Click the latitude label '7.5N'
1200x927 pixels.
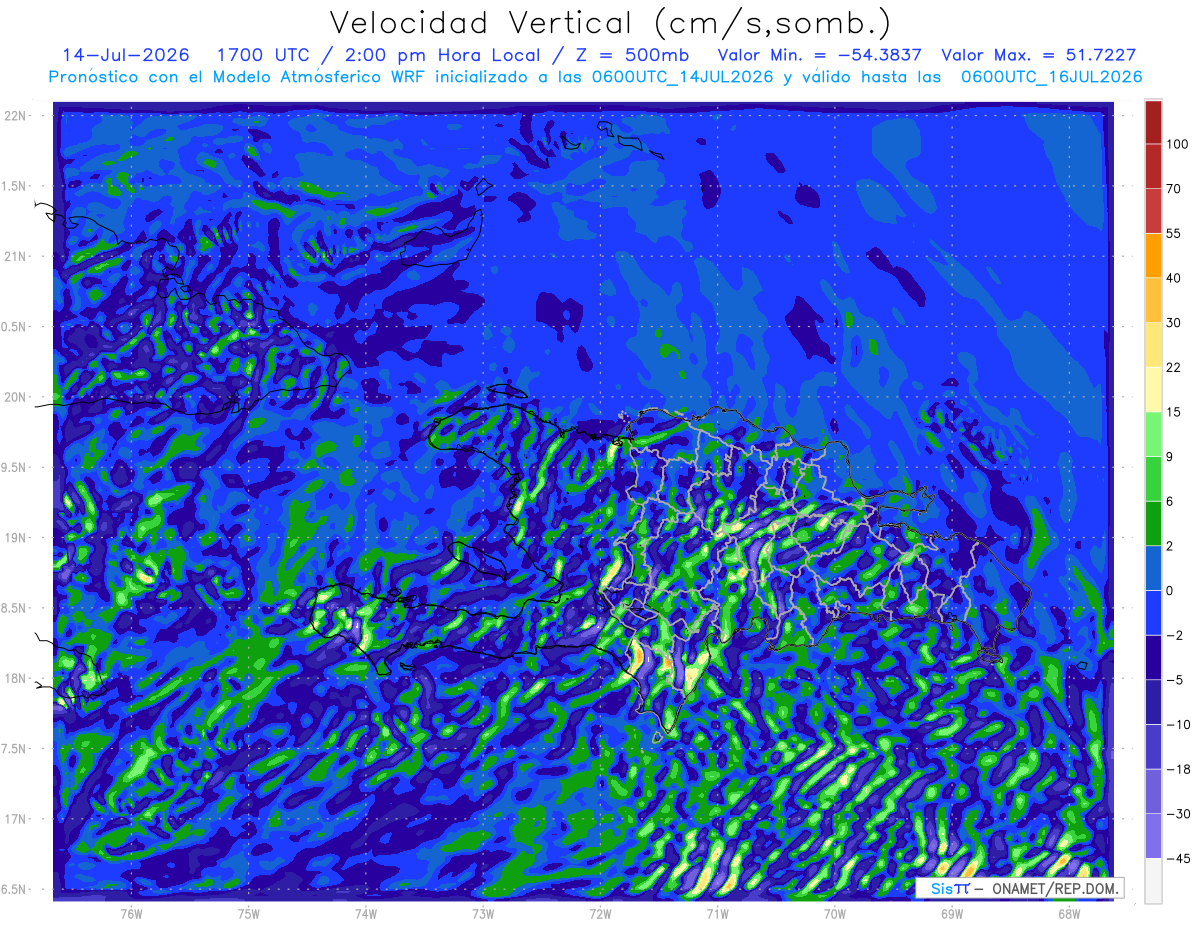click(x=15, y=749)
